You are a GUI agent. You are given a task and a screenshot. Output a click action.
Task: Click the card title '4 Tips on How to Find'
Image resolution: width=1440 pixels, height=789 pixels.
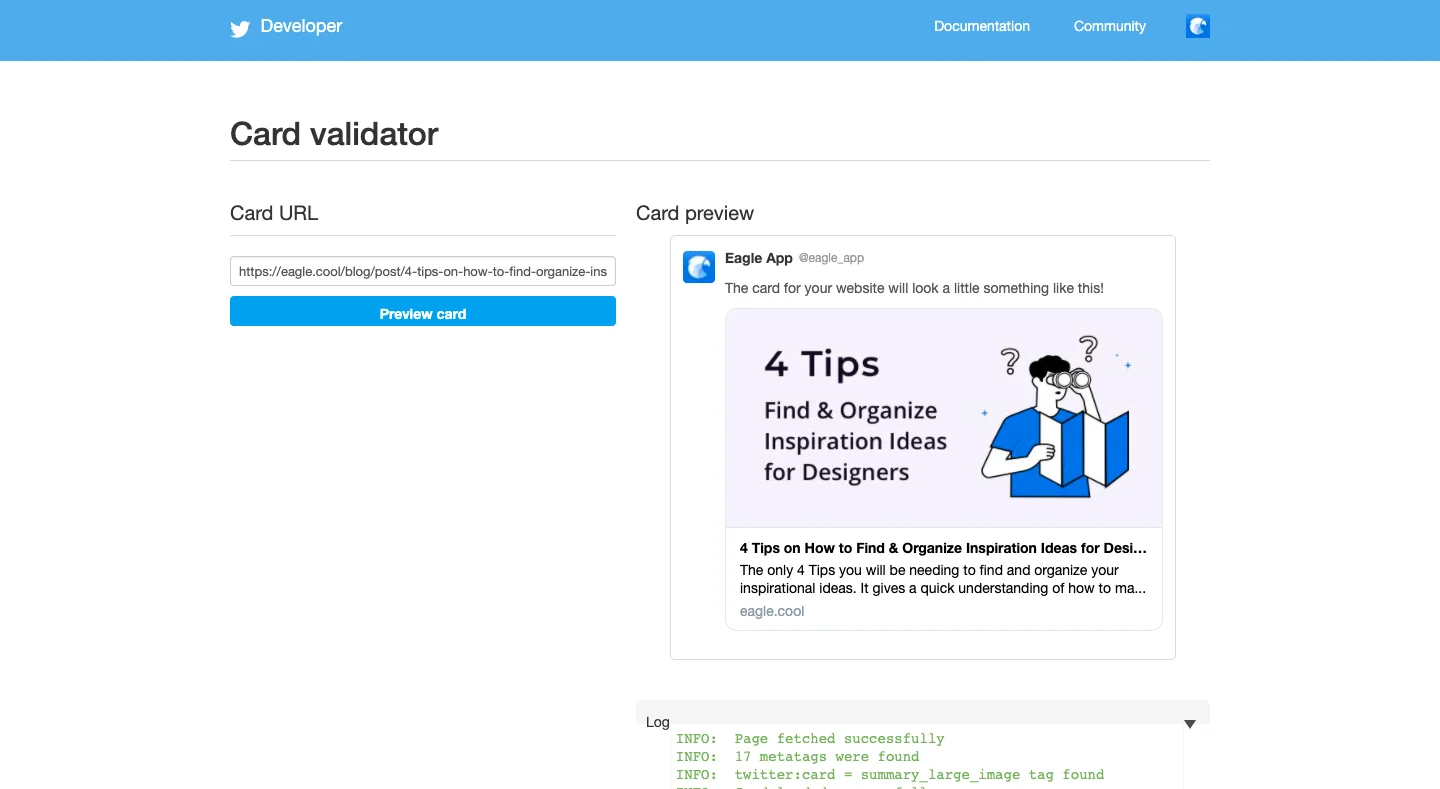[x=943, y=548]
